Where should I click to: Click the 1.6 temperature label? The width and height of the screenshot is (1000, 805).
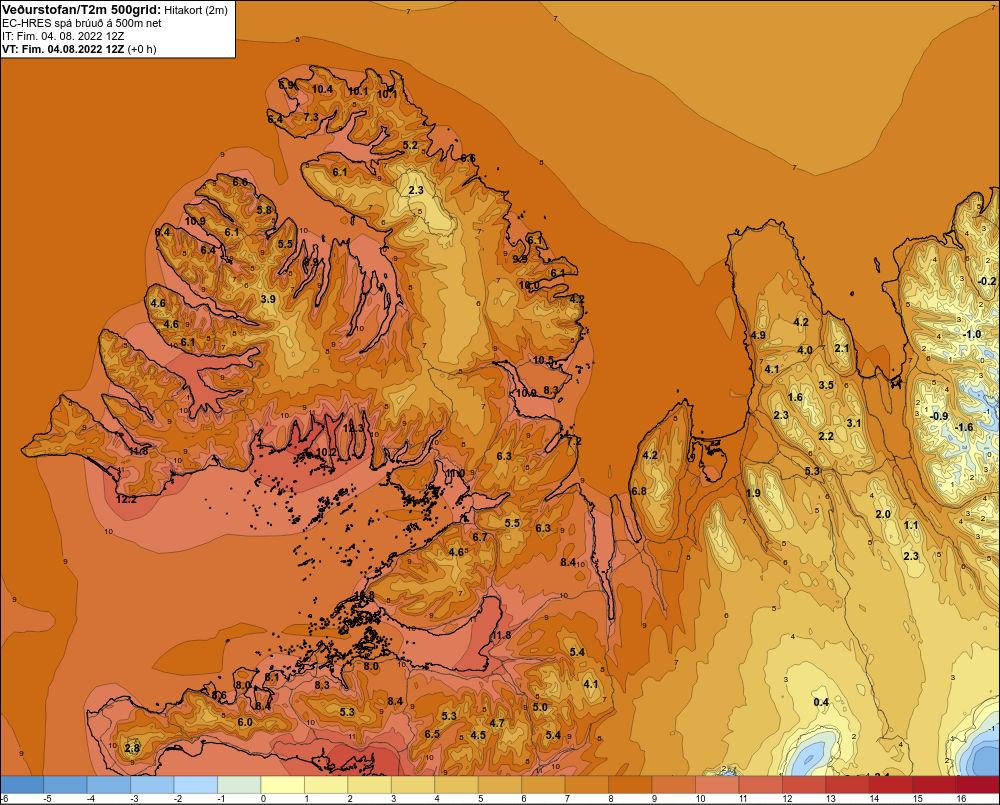[795, 397]
